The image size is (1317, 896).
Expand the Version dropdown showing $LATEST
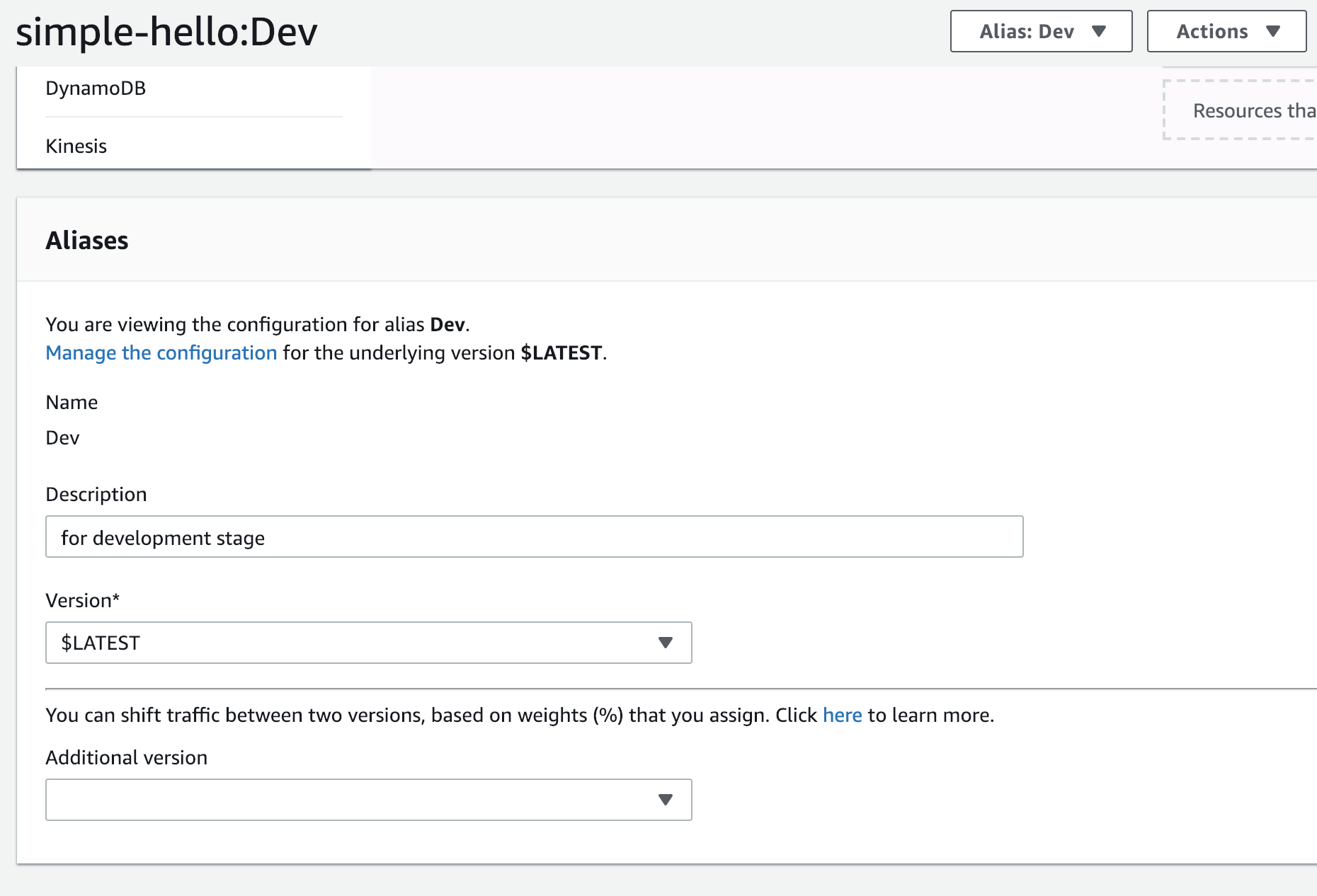click(x=368, y=643)
